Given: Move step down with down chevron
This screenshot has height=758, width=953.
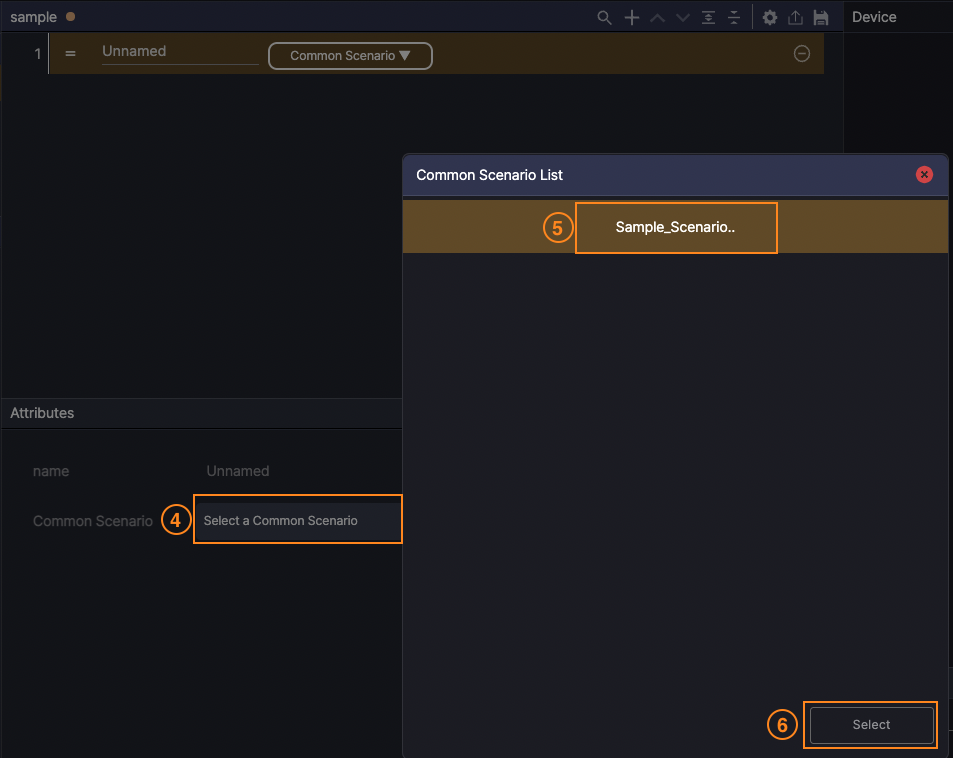Looking at the screenshot, I should click(683, 18).
